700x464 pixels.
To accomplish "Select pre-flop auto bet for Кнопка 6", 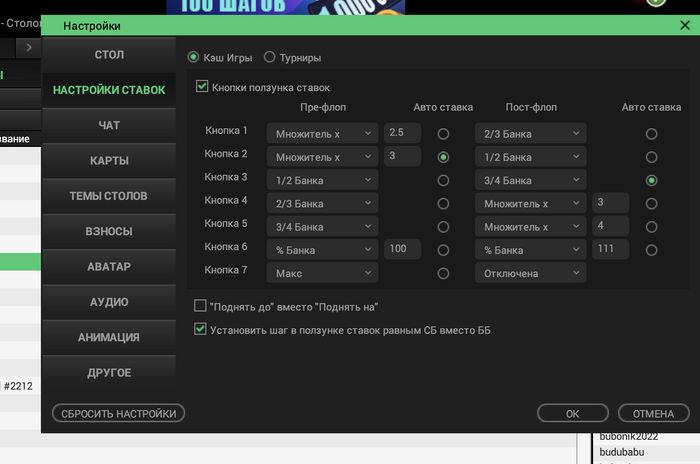I will [443, 250].
